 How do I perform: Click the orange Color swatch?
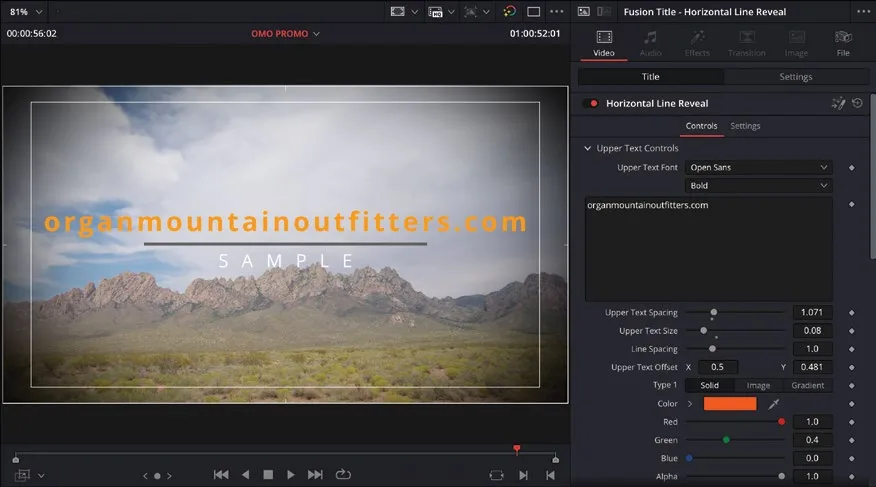pos(730,404)
